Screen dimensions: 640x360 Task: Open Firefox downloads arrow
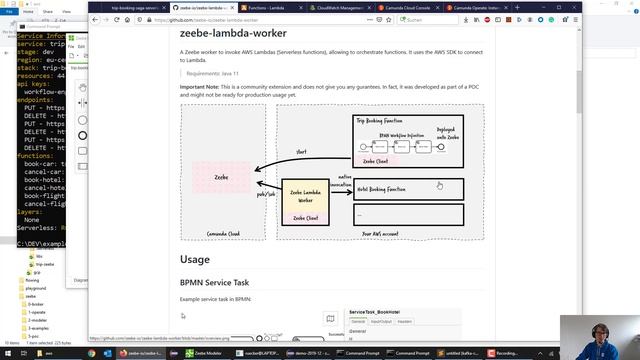(466, 20)
